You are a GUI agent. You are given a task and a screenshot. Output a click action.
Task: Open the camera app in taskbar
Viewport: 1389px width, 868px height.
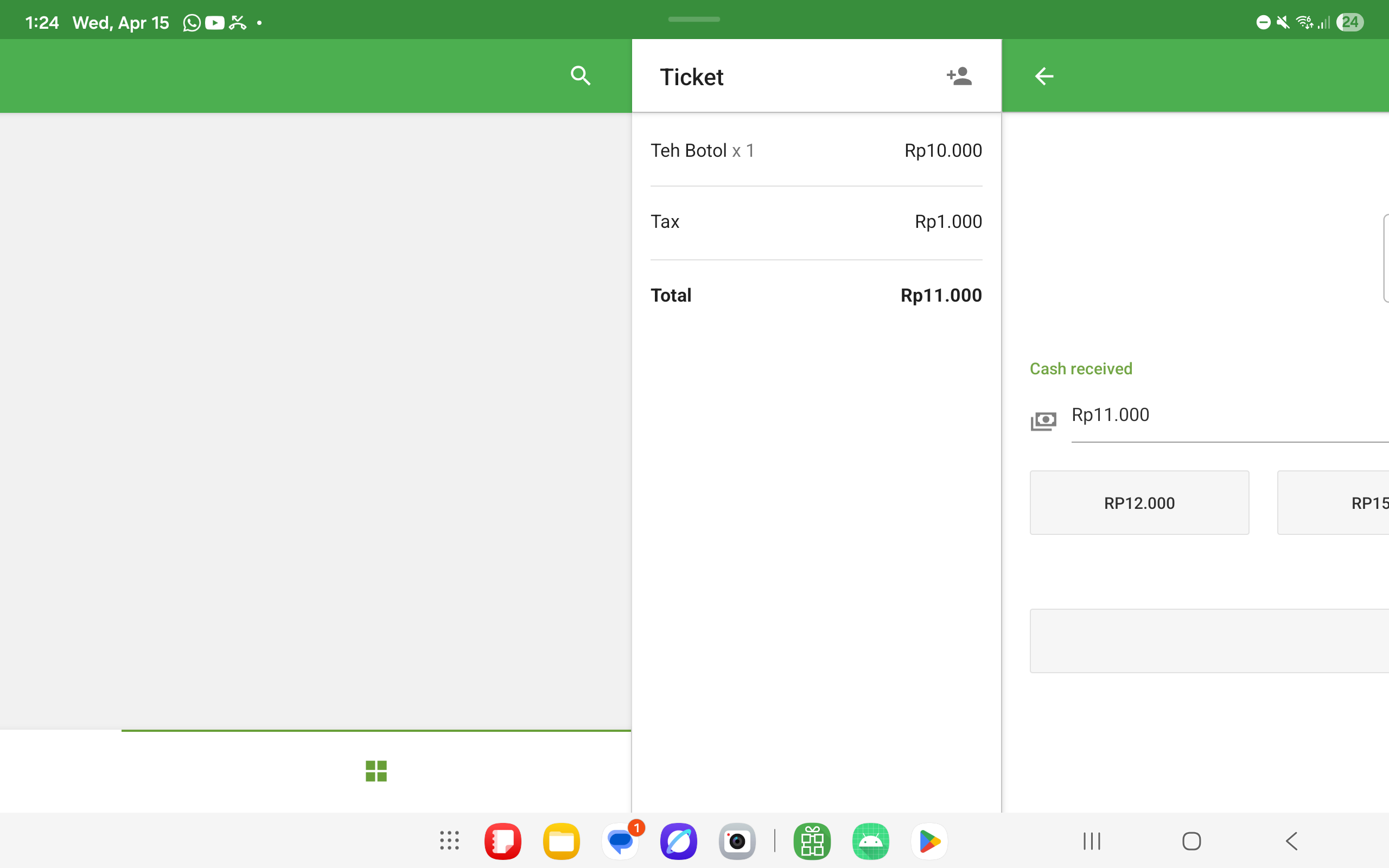click(x=737, y=841)
